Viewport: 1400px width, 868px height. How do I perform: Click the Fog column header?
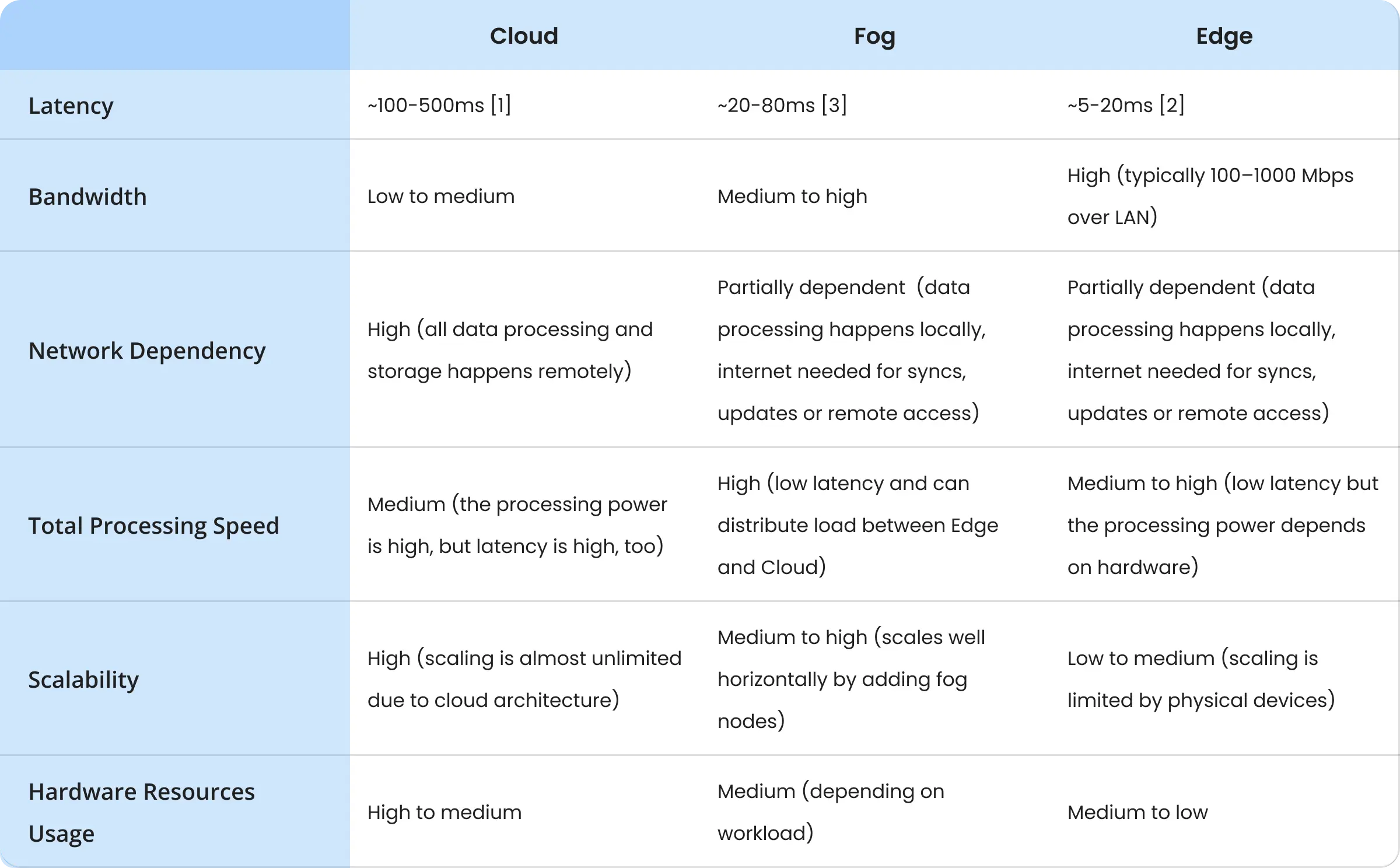tap(874, 36)
